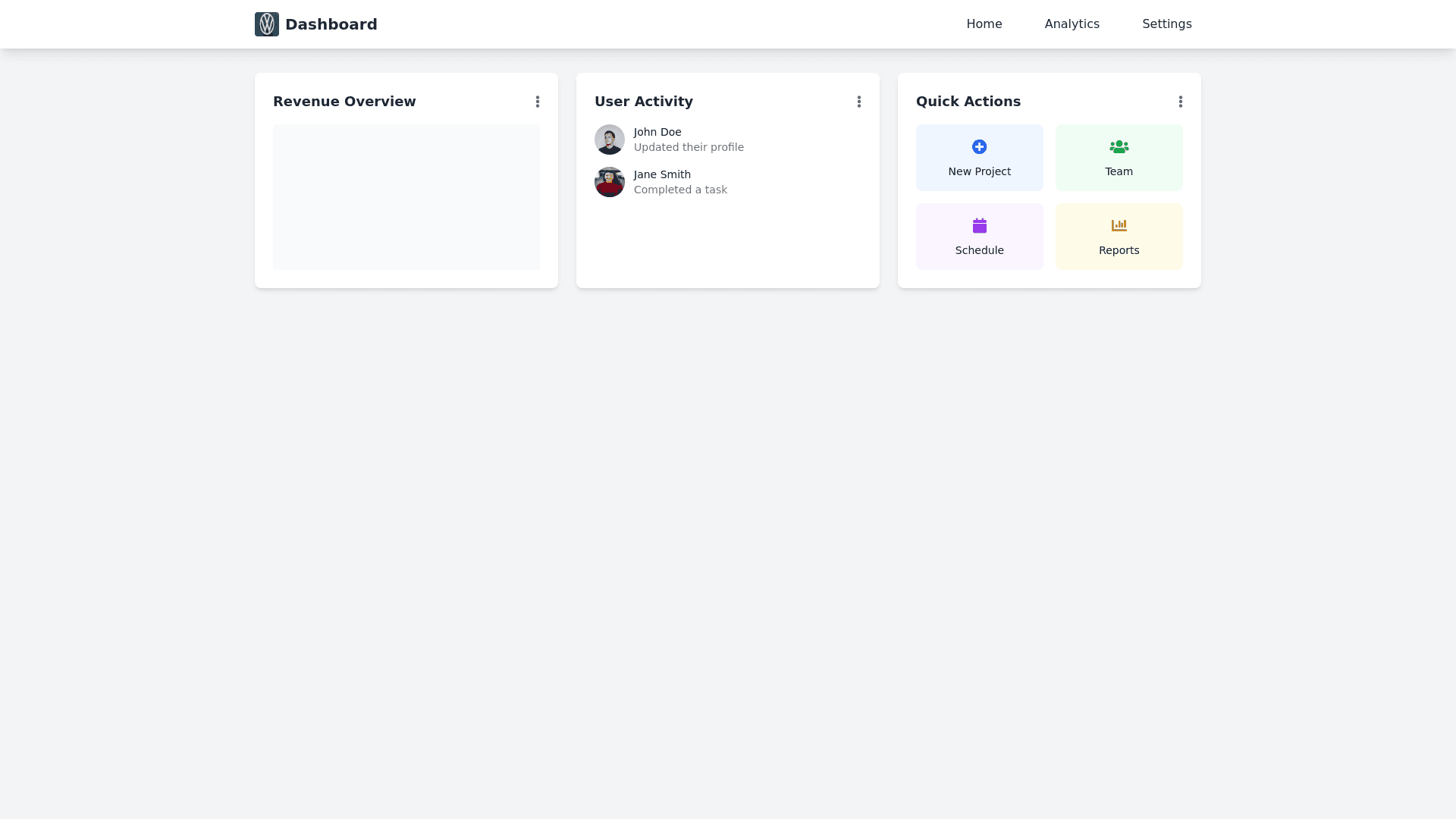The height and width of the screenshot is (819, 1456).
Task: Click the Dashboard title text
Action: pos(331,24)
